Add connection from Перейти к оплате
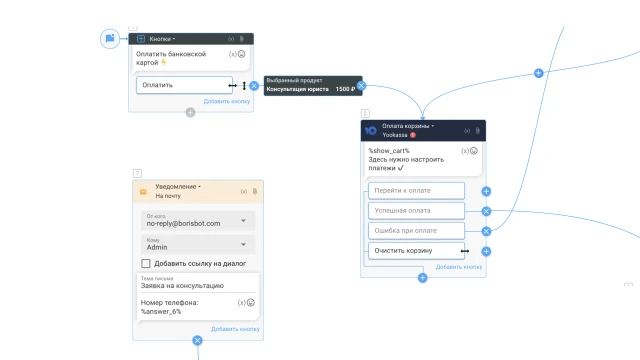The width and height of the screenshot is (640, 360). click(486, 191)
